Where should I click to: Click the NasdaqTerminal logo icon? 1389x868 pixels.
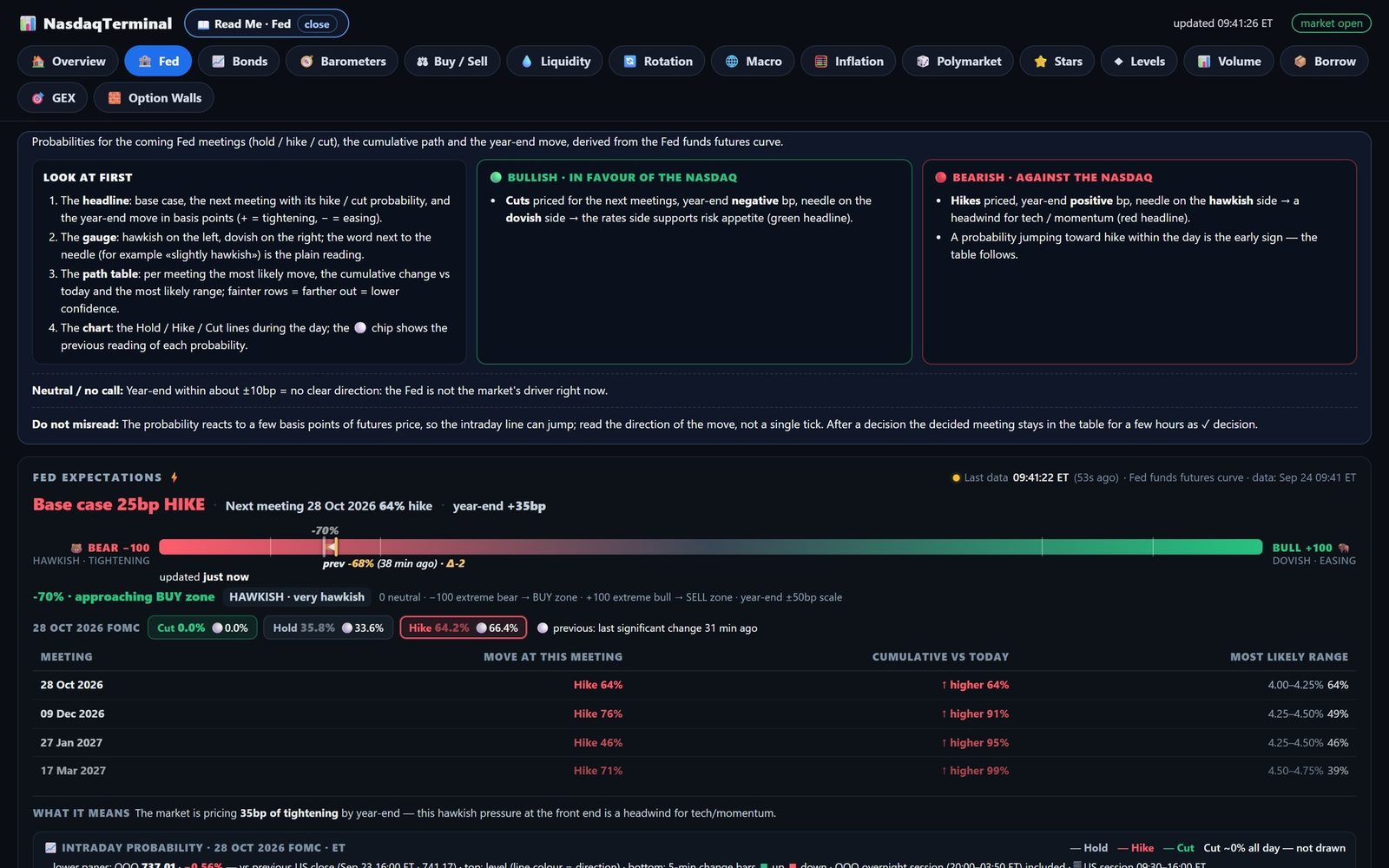point(28,23)
